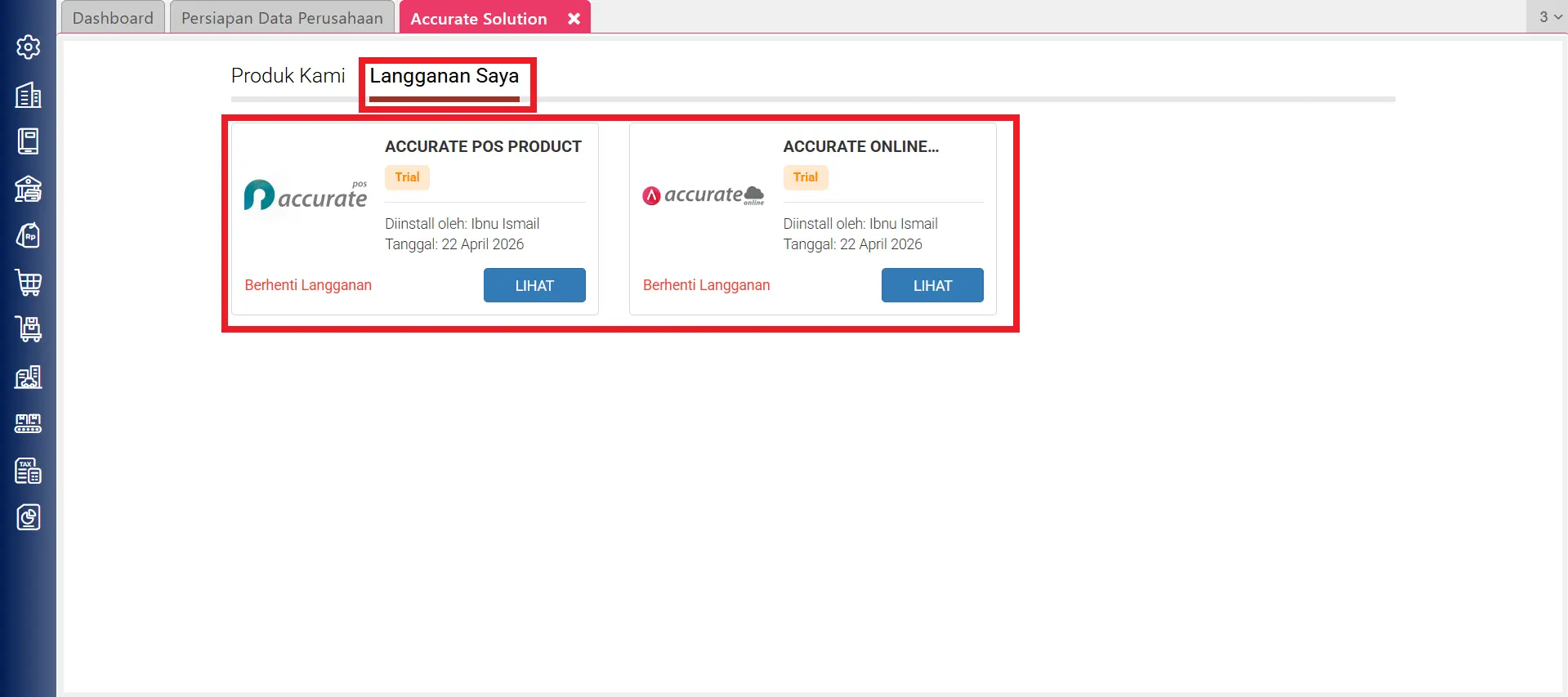Open the General Ledger book icon
The height and width of the screenshot is (697, 1568).
(29, 141)
